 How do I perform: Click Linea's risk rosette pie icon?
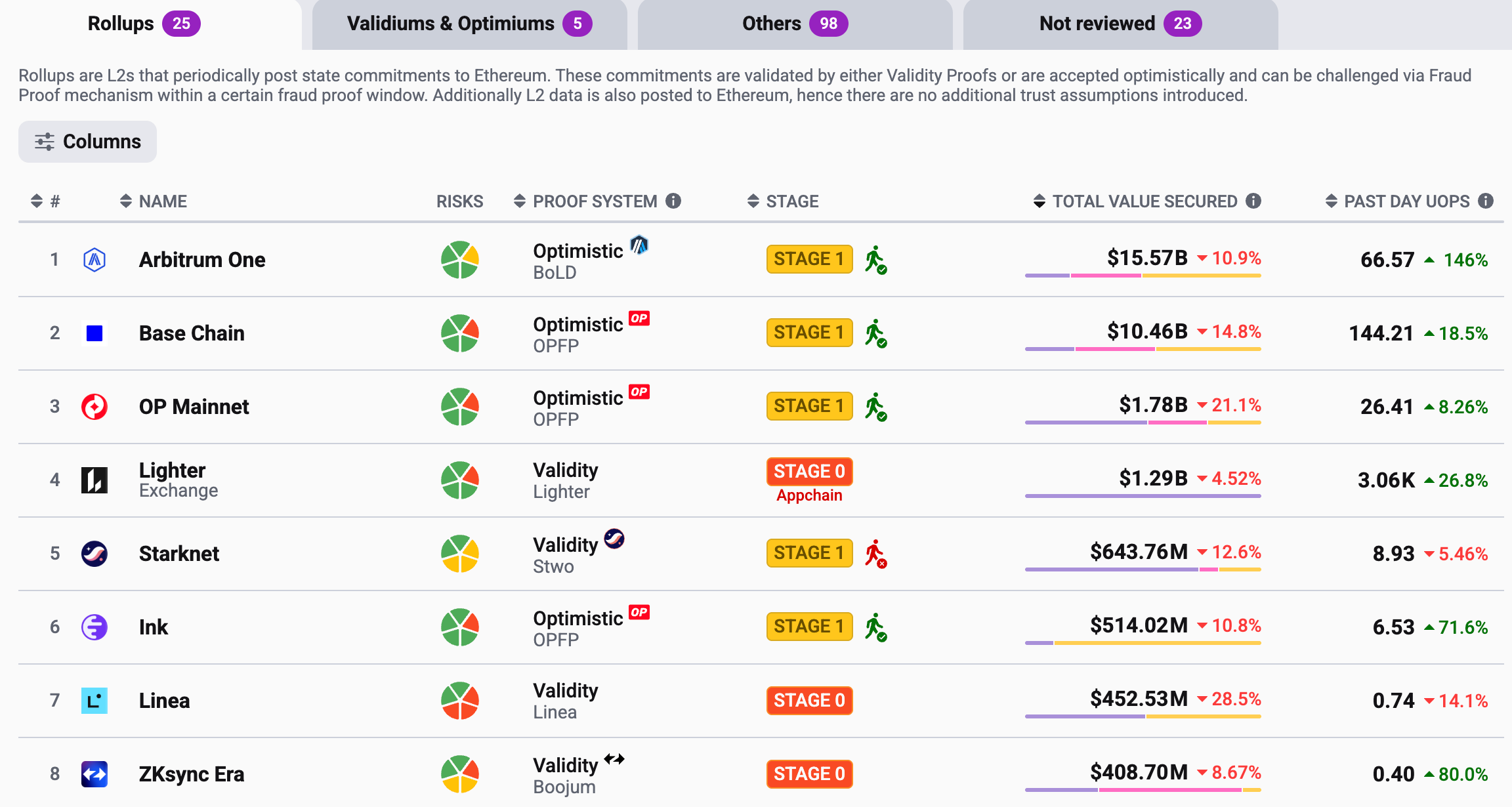coord(459,701)
